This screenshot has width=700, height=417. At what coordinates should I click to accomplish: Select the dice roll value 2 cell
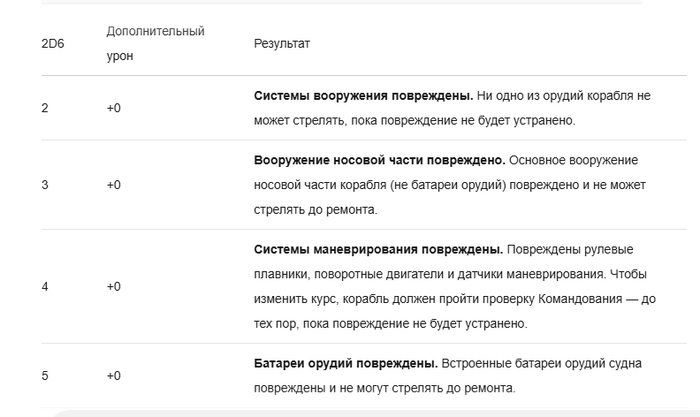[45, 108]
